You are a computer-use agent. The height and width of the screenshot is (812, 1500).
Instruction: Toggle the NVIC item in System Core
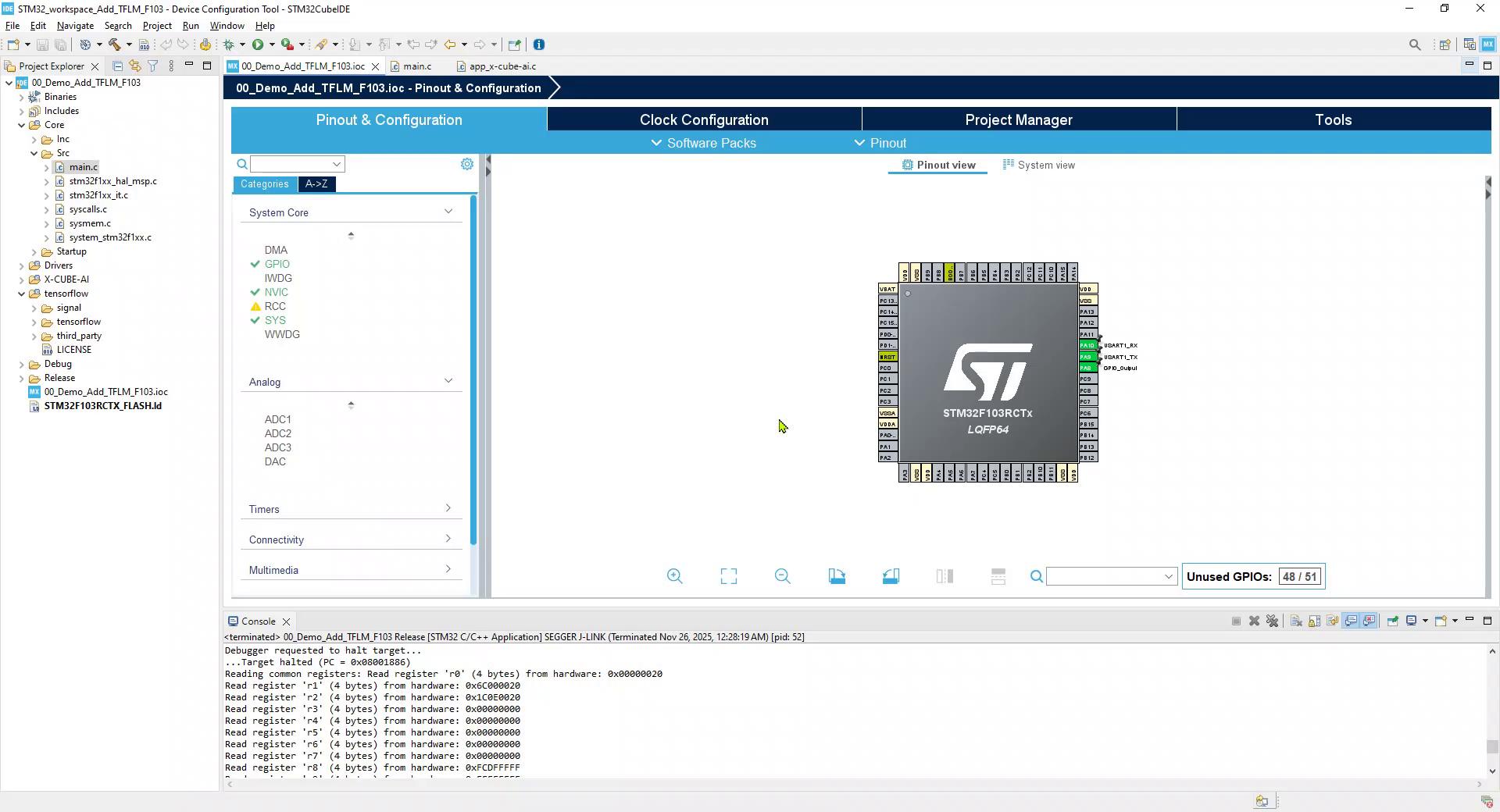coord(276,292)
